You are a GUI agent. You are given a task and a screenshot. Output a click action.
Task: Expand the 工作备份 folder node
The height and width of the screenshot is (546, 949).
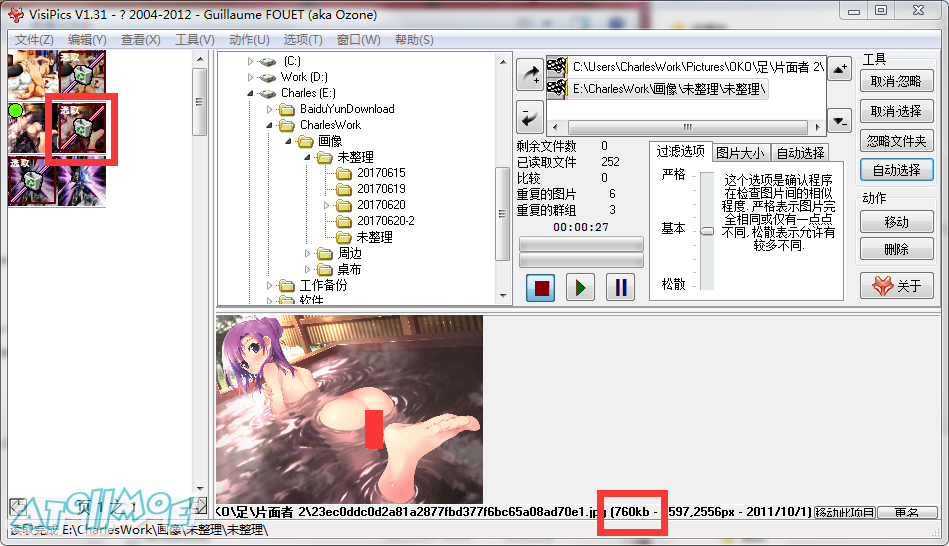coord(269,285)
